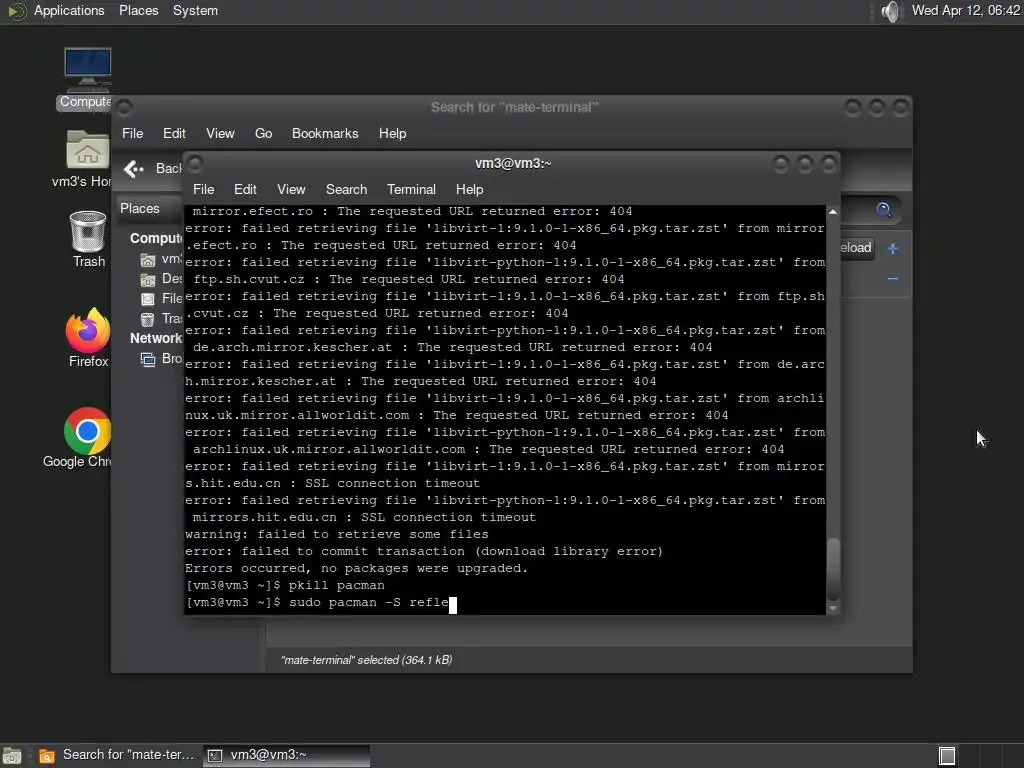Click the terminal command prompt line

321,603
